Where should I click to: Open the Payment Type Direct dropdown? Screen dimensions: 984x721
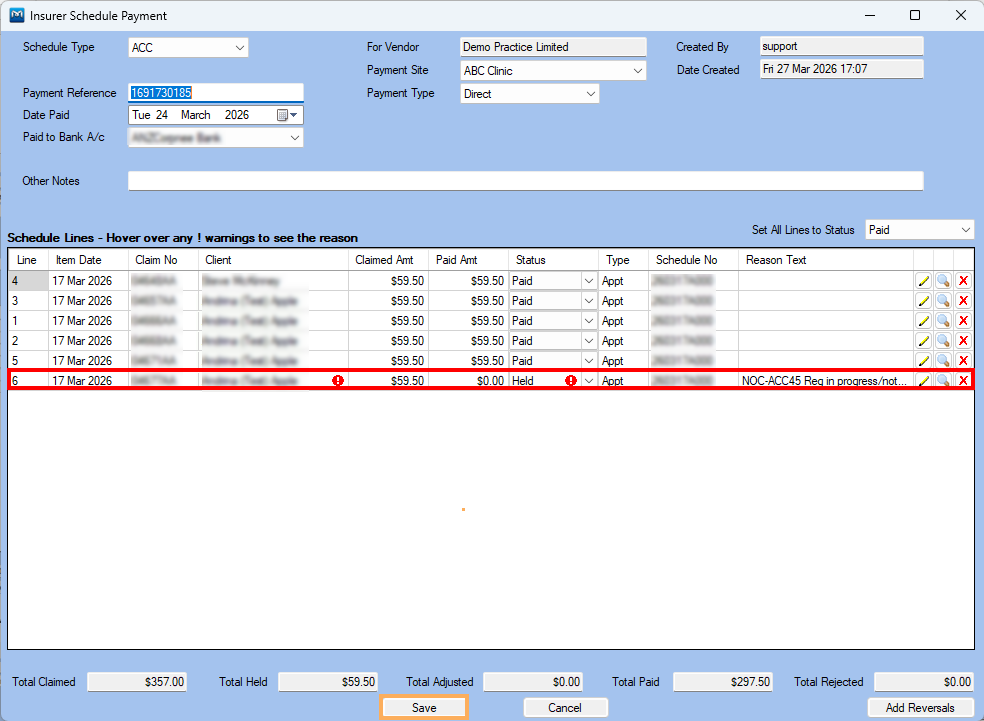[591, 94]
